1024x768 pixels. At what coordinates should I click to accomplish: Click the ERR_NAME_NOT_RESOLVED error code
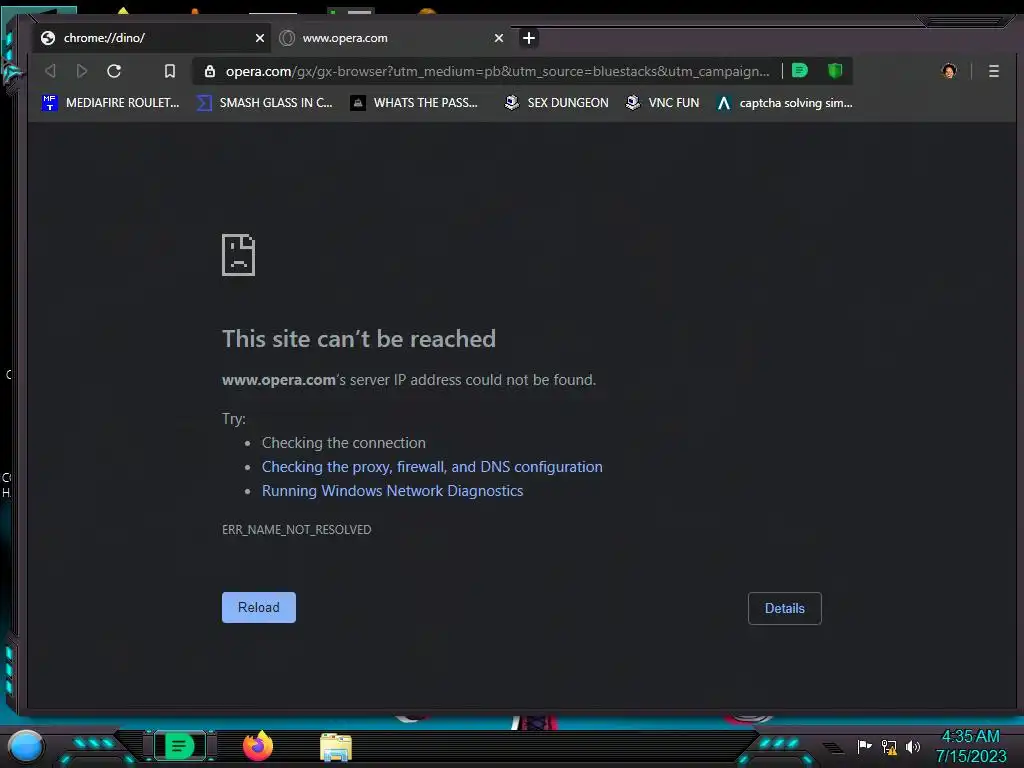point(296,530)
